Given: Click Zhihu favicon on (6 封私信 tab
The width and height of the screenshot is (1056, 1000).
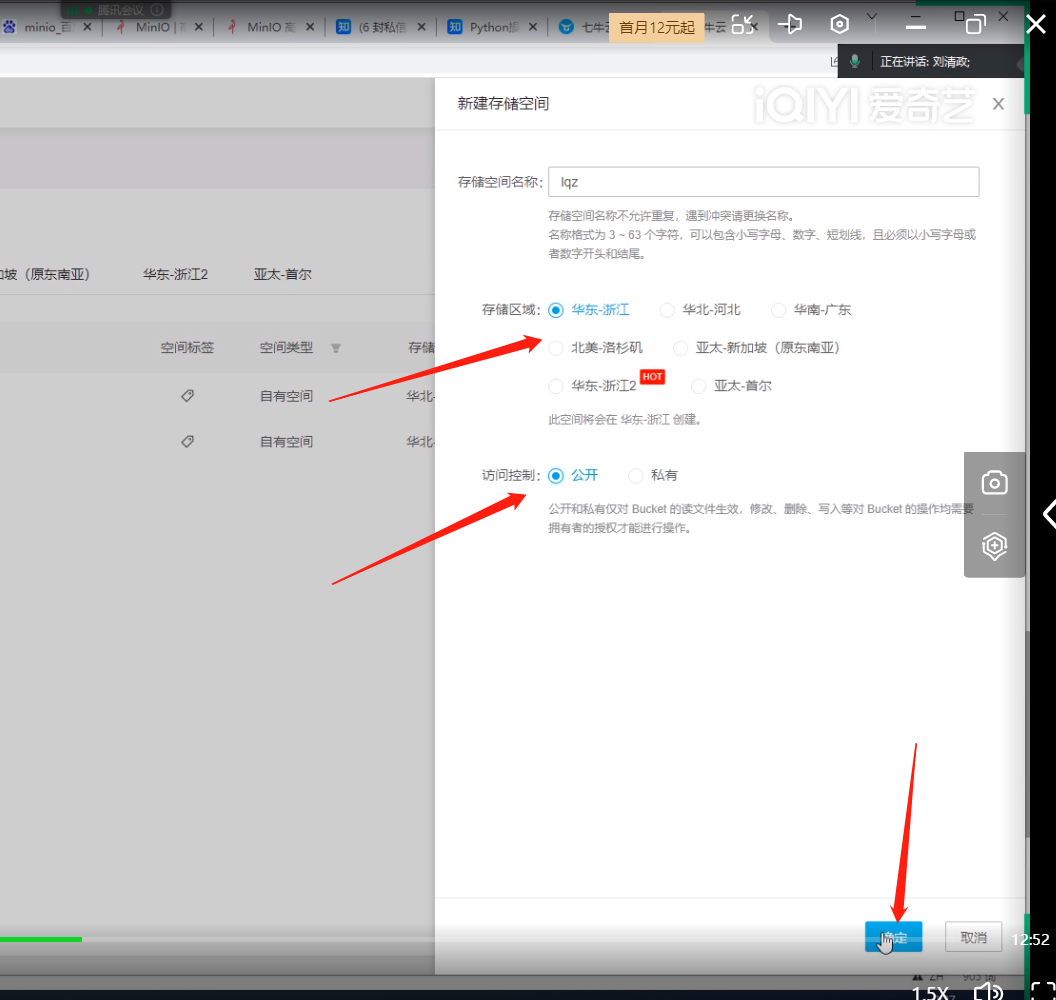Looking at the screenshot, I should pos(343,27).
